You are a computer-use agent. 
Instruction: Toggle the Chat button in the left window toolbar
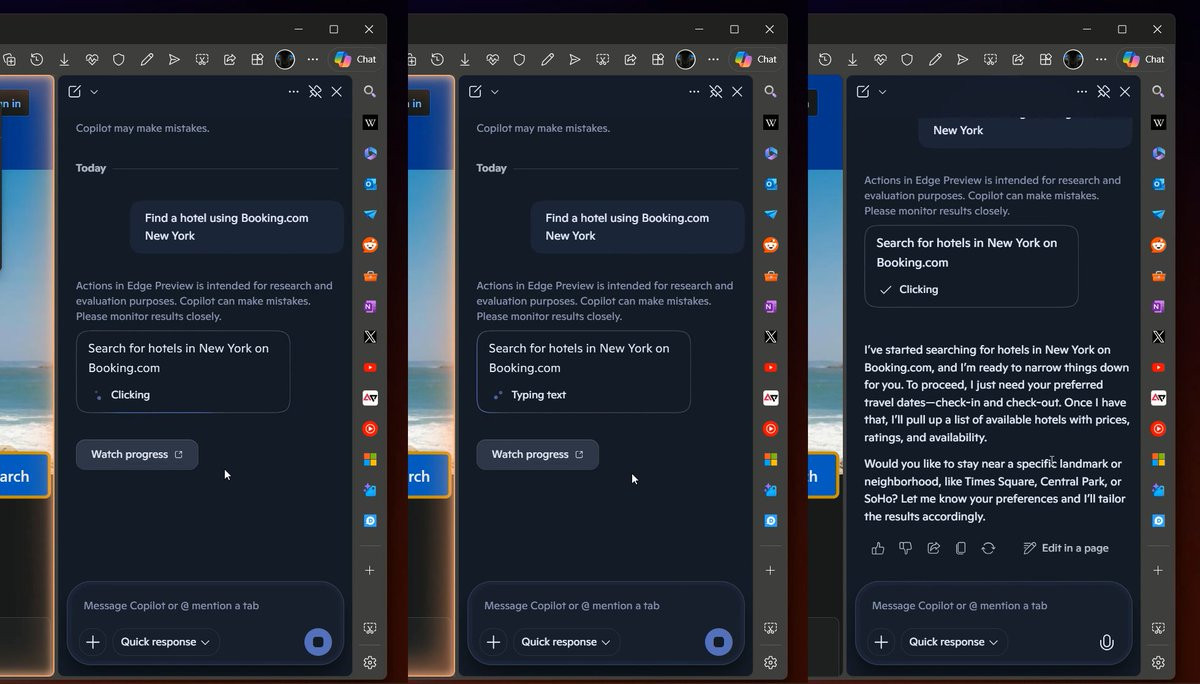coord(355,59)
